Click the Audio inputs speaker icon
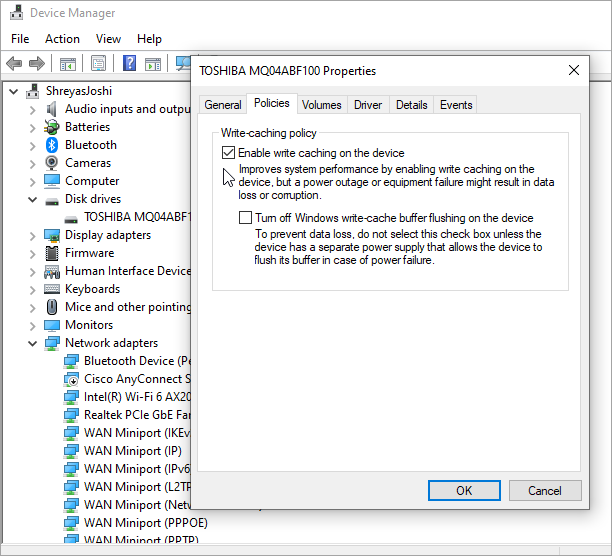Viewport: 612px width, 556px height. (x=52, y=109)
